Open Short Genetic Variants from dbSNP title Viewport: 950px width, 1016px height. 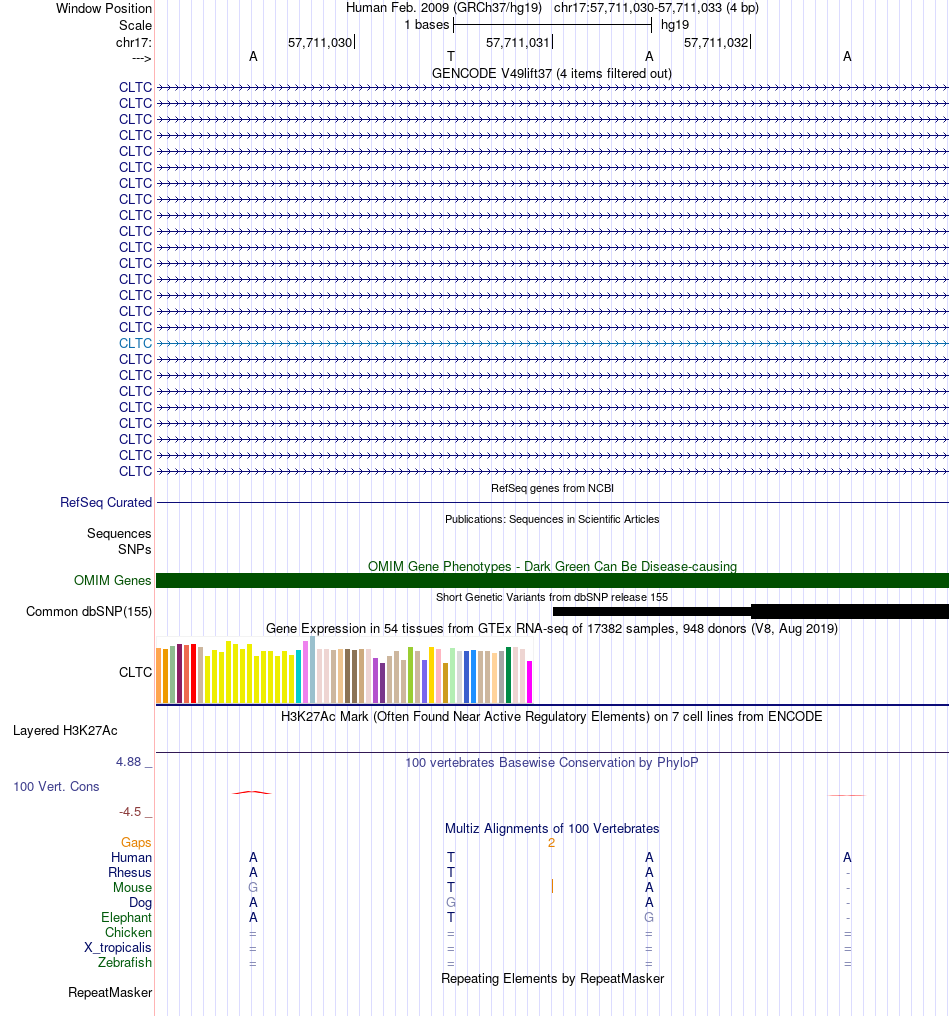tap(551, 597)
